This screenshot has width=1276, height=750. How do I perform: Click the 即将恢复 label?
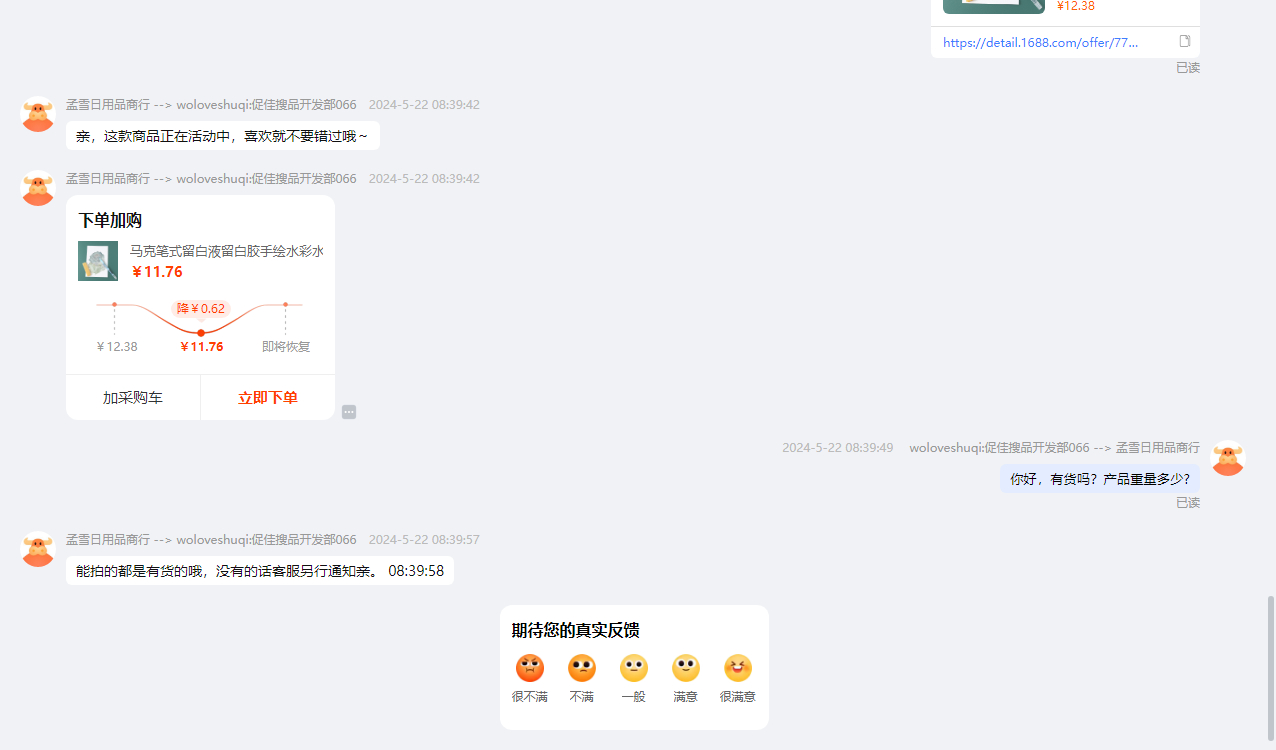click(x=286, y=347)
